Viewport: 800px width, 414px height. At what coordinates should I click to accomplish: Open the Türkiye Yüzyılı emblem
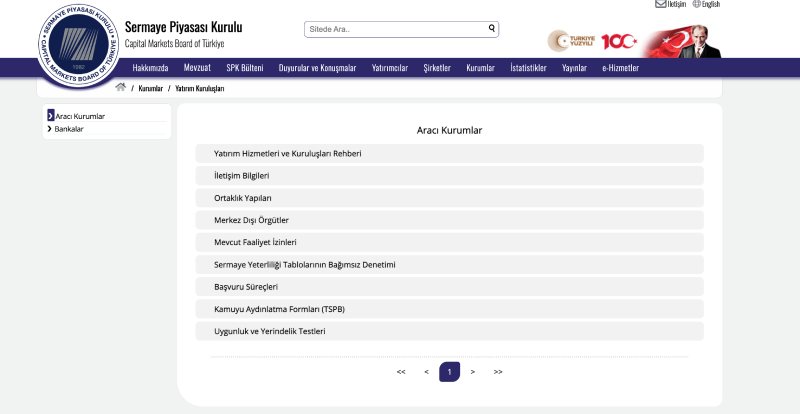(571, 41)
